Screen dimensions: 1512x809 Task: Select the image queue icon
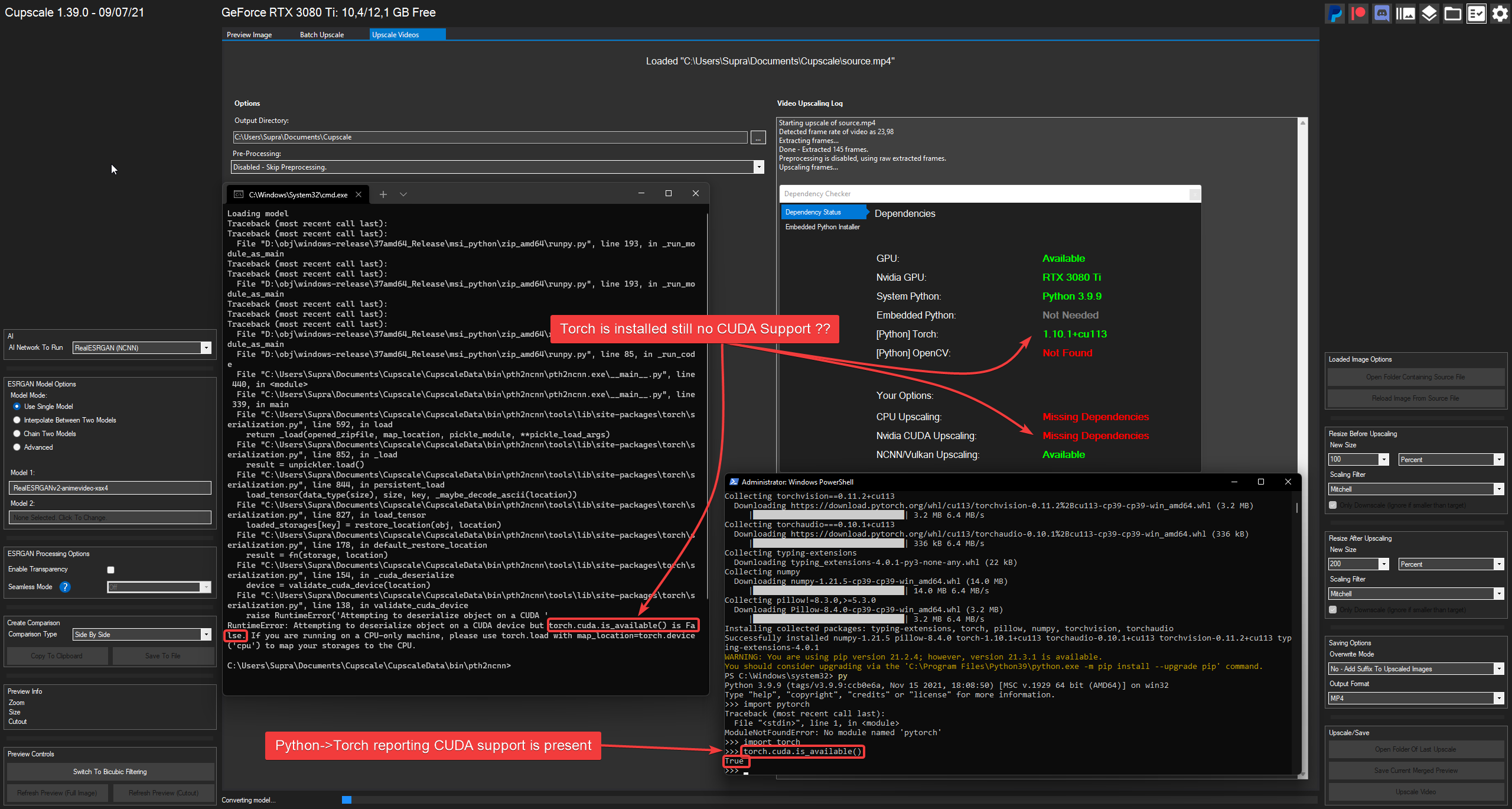(1406, 13)
